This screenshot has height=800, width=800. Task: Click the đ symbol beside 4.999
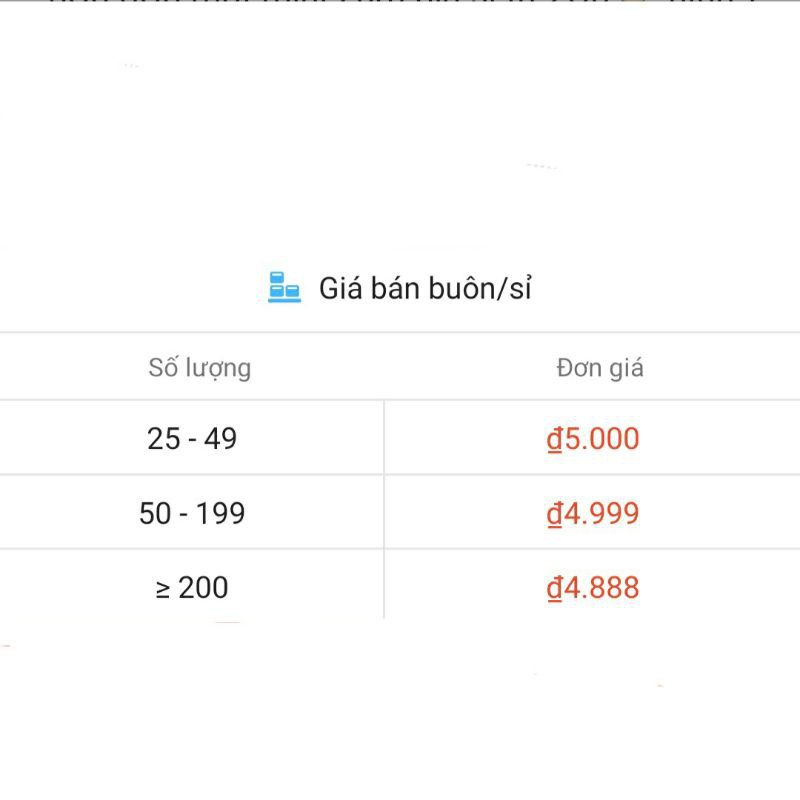556,512
